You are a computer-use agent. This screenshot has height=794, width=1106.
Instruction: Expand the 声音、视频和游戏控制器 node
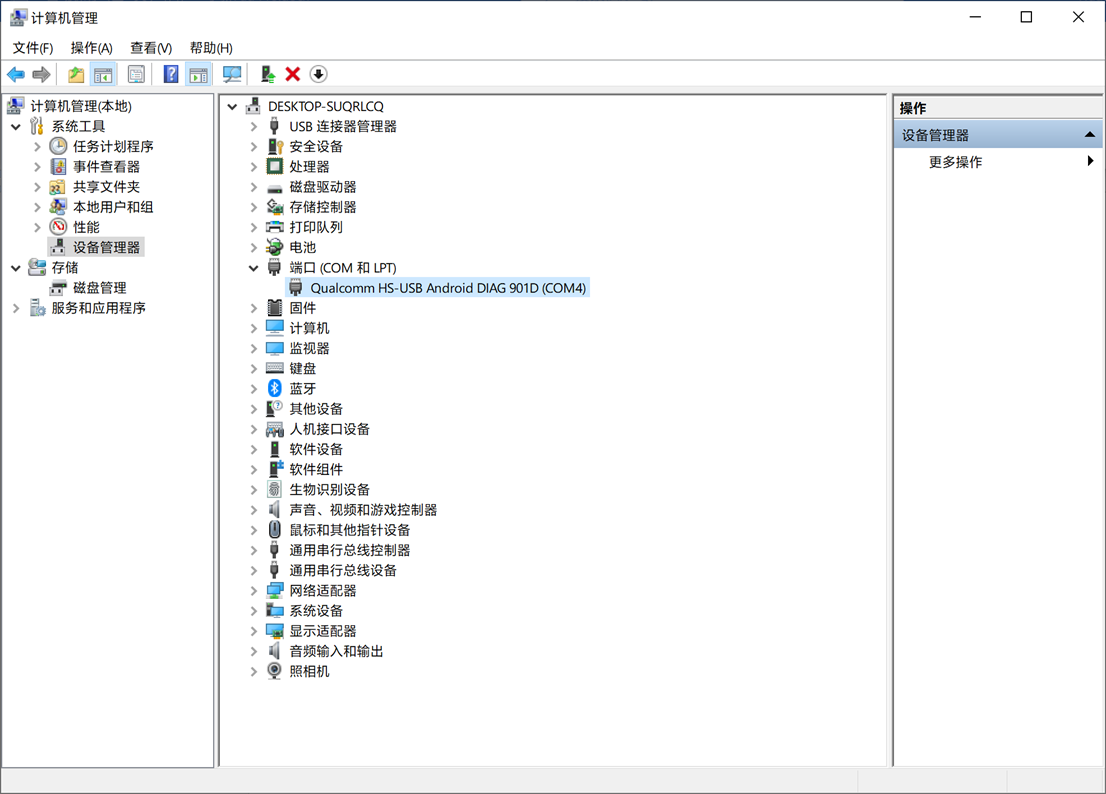coord(254,510)
